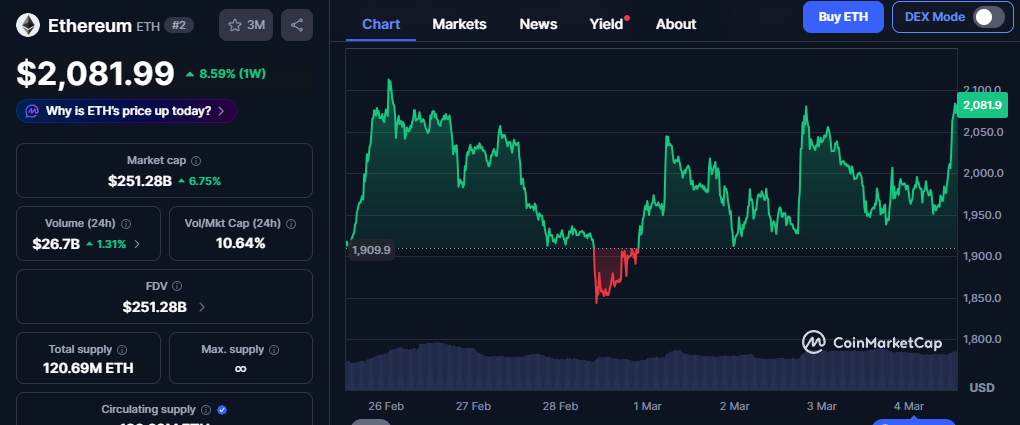
Task: Select the Yield tab
Action: (x=606, y=24)
